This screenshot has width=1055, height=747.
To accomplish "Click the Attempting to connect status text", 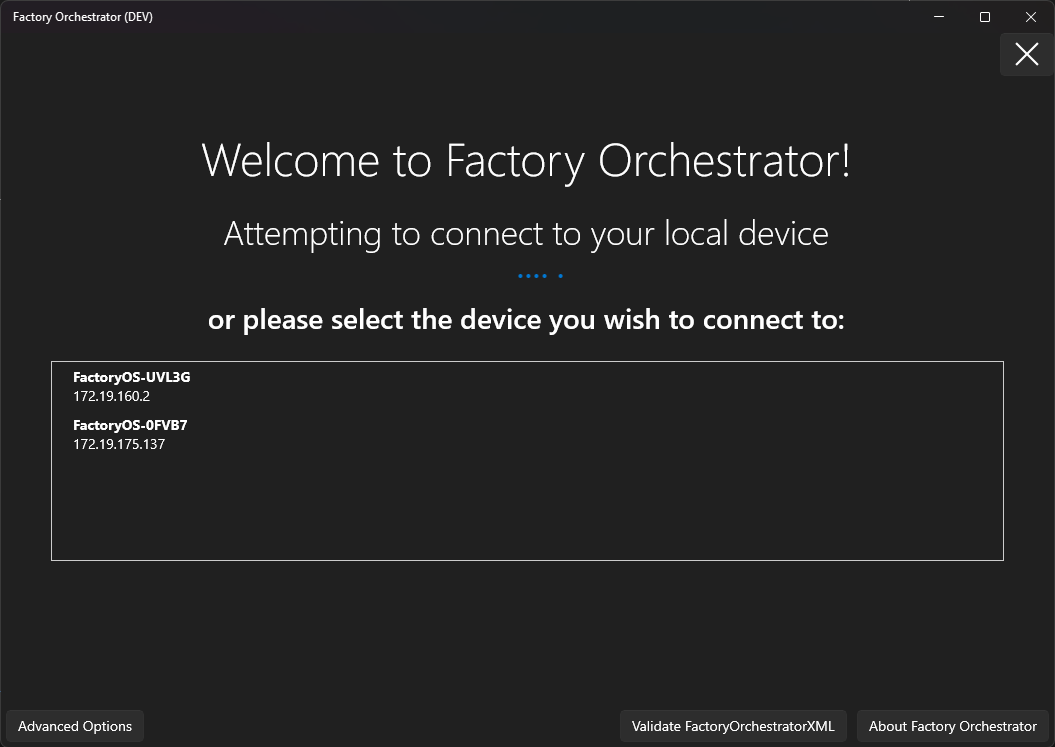I will (x=526, y=234).
